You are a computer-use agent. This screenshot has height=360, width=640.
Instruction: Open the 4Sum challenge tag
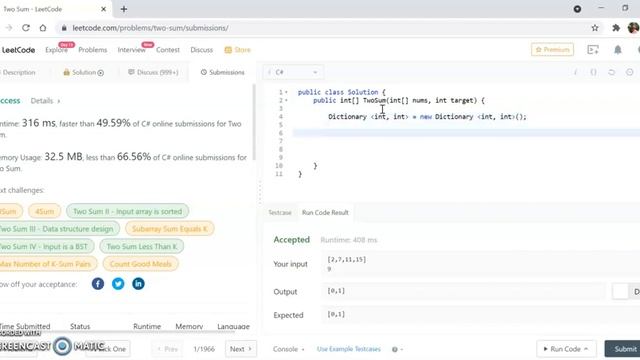click(x=44, y=211)
